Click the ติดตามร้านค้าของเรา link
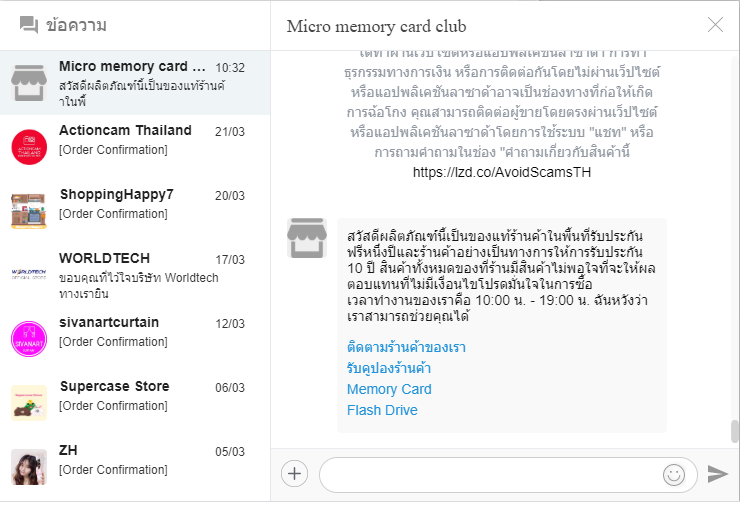This screenshot has width=740, height=506. 406,347
